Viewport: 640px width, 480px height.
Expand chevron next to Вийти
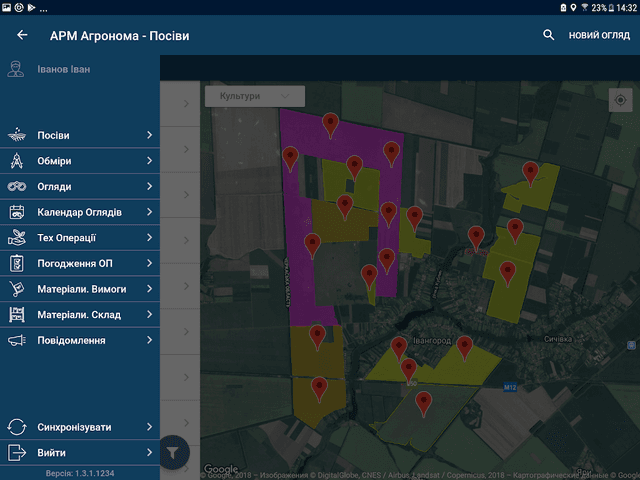(x=149, y=453)
